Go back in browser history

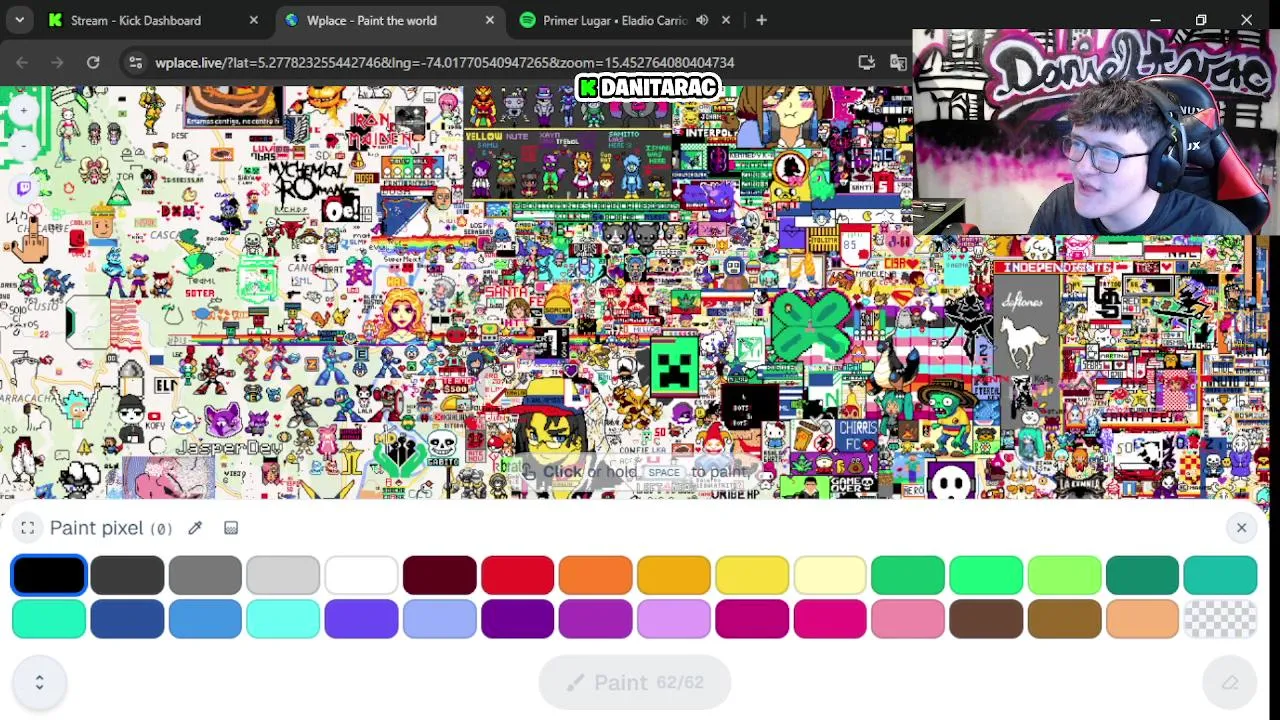click(x=22, y=62)
